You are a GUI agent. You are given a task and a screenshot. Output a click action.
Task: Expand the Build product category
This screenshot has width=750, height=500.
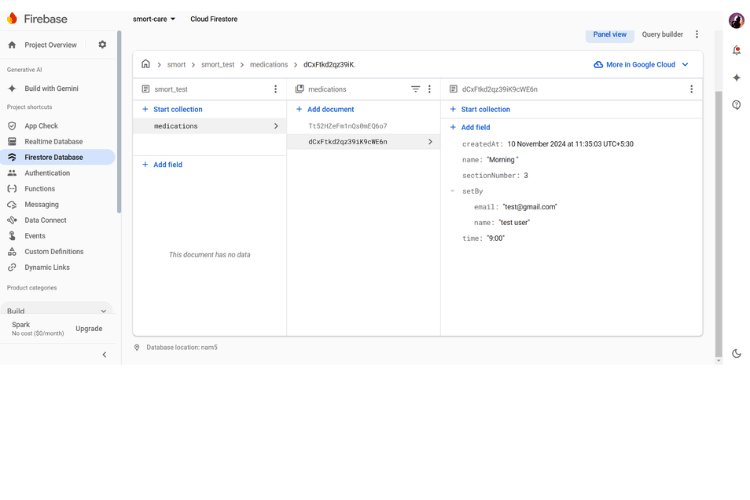[x=56, y=310]
